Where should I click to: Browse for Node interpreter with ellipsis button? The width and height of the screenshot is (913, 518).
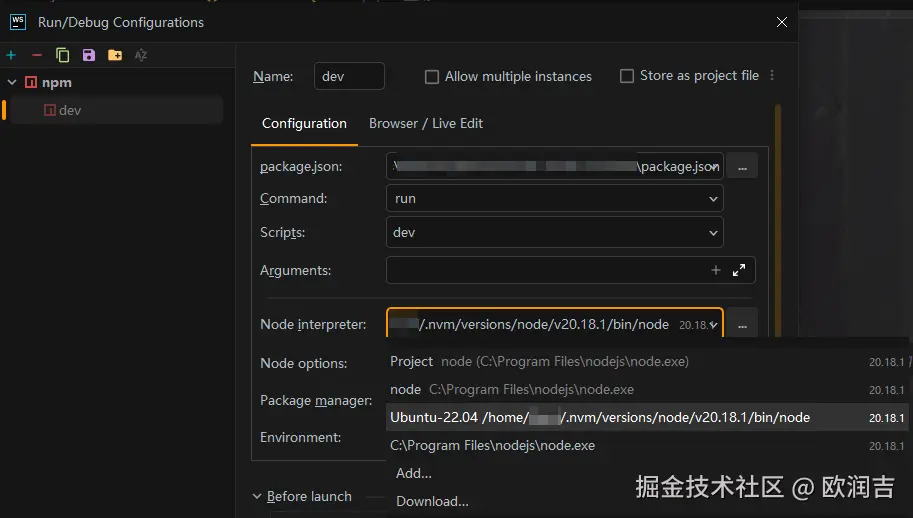tap(742, 324)
